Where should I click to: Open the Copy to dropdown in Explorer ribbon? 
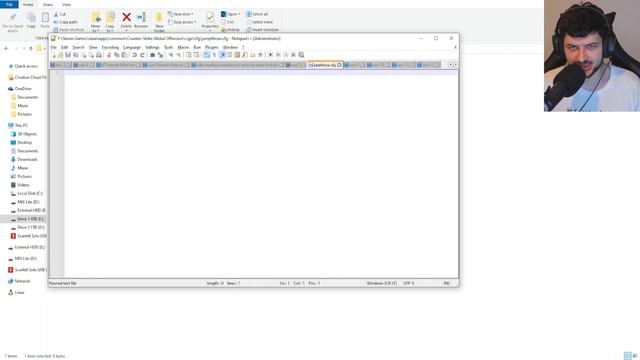pyautogui.click(x=110, y=28)
